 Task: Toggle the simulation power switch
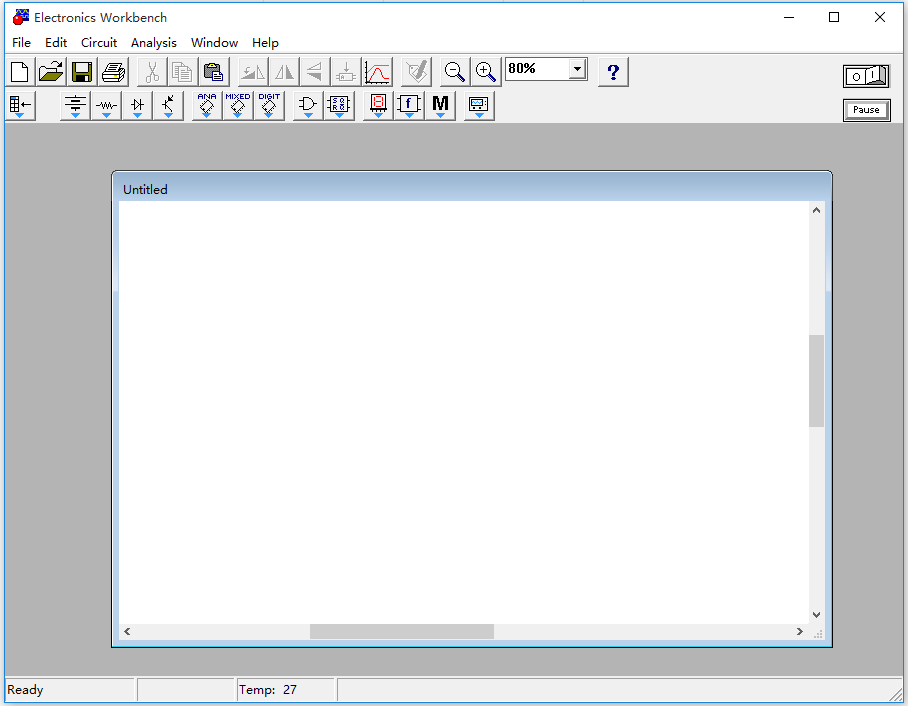pos(866,76)
